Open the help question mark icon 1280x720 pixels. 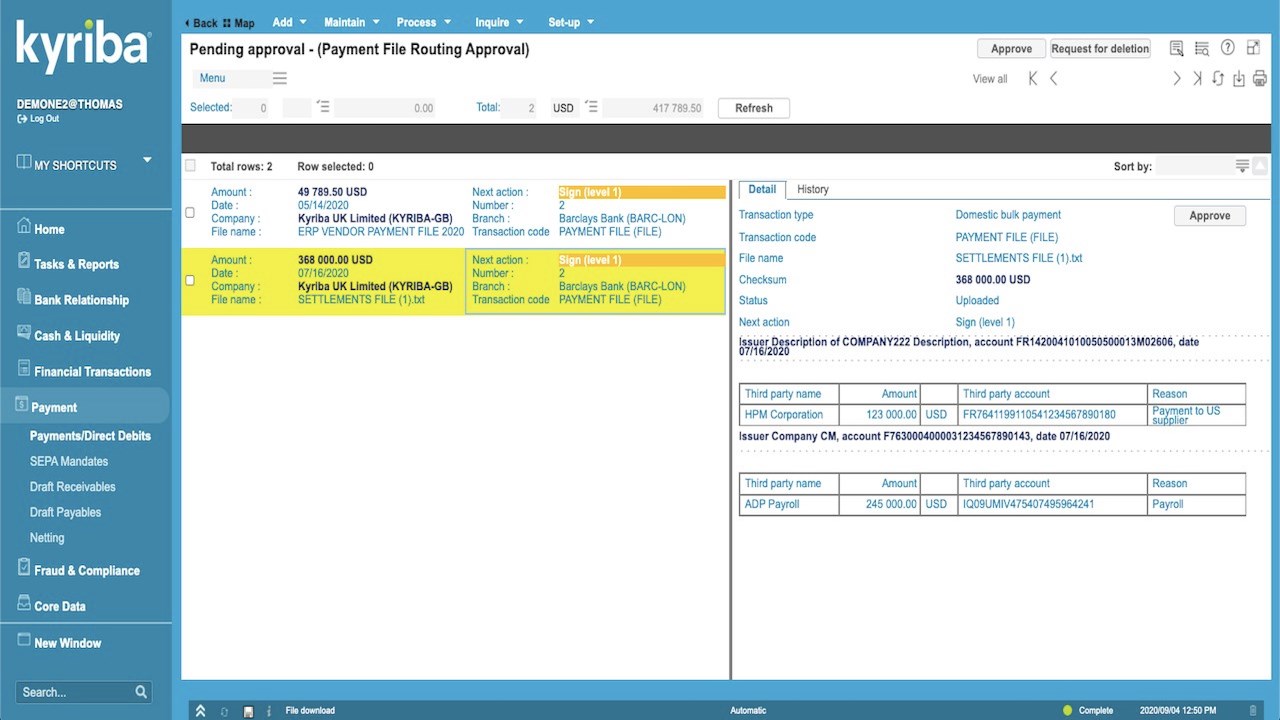(1228, 48)
